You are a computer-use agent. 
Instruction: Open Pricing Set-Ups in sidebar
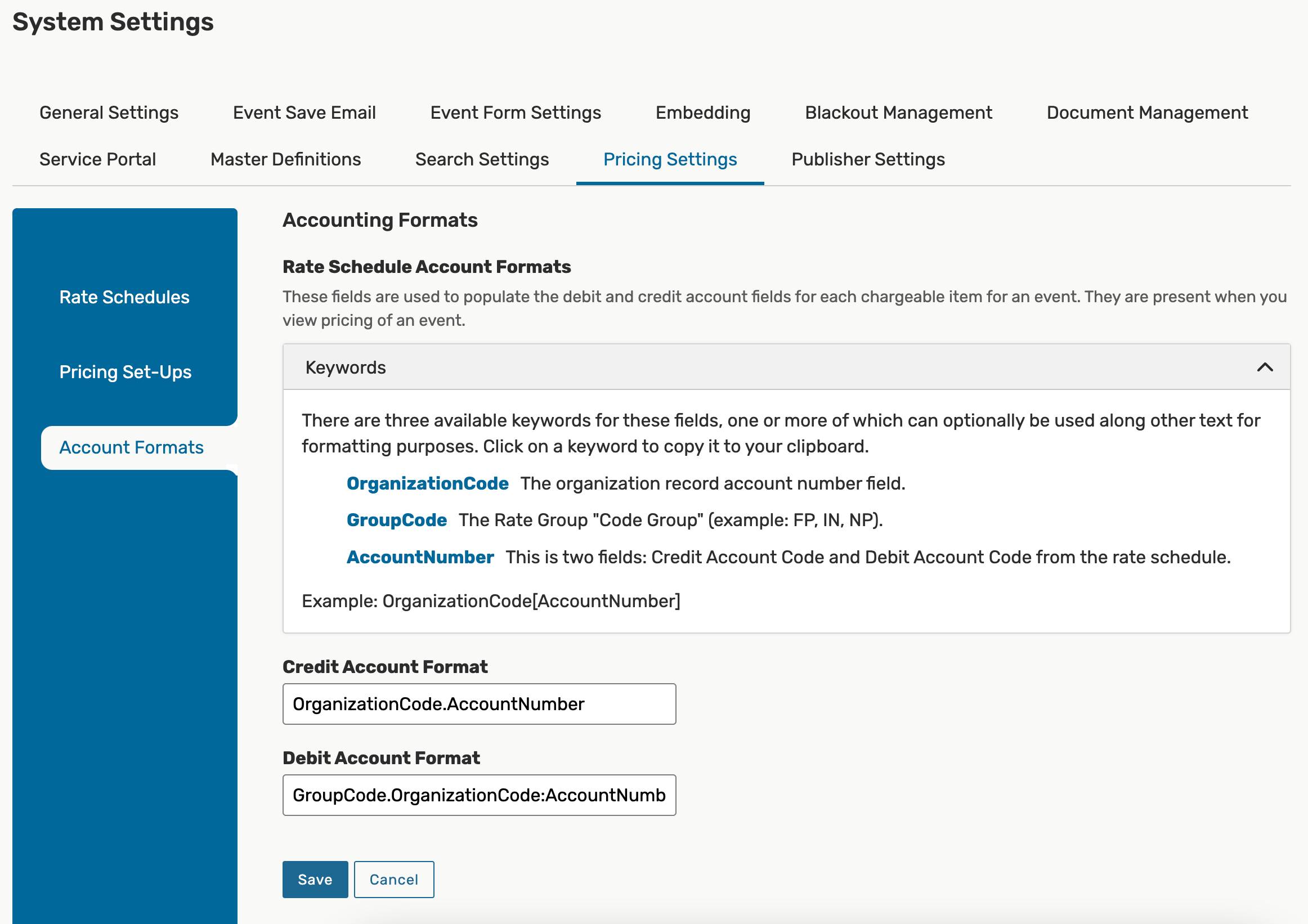tap(126, 372)
